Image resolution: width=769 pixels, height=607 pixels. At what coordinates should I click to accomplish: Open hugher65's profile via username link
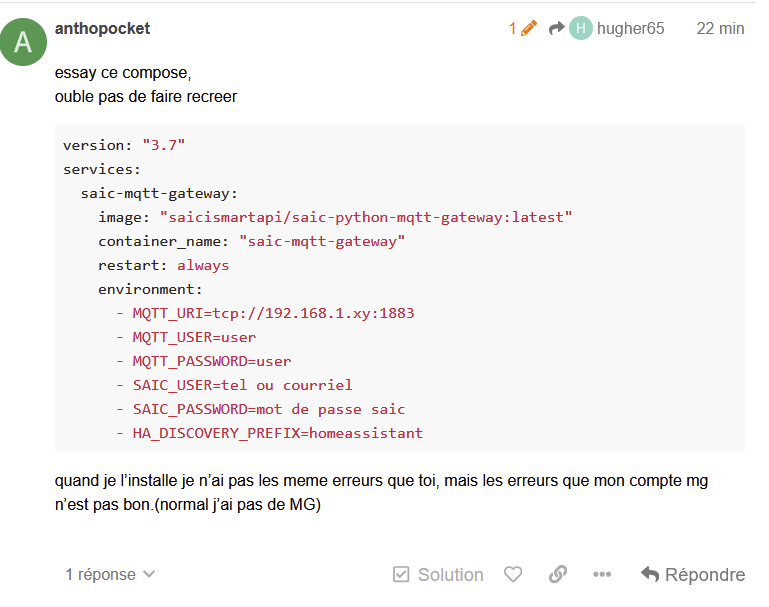pyautogui.click(x=630, y=28)
